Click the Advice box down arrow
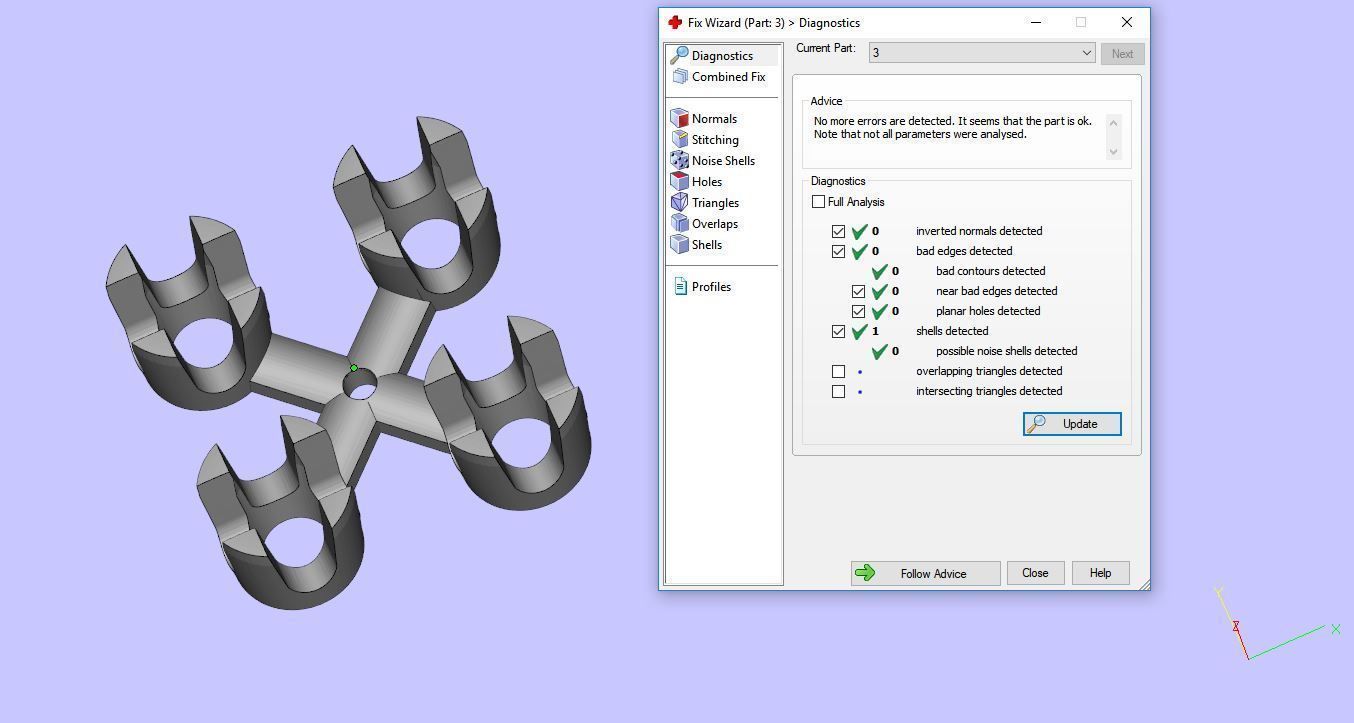 1113,152
